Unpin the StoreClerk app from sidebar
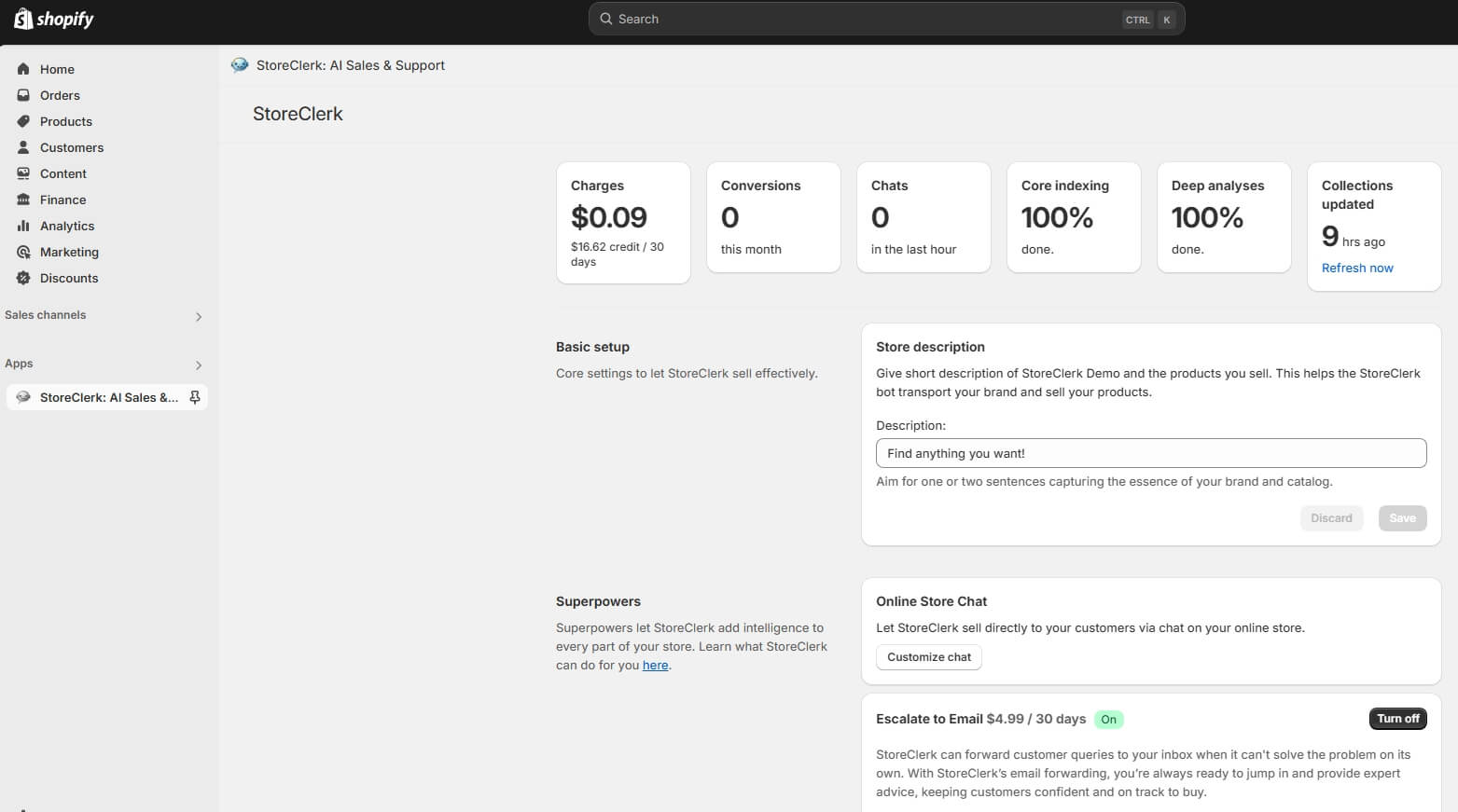The width and height of the screenshot is (1458, 812). [194, 397]
